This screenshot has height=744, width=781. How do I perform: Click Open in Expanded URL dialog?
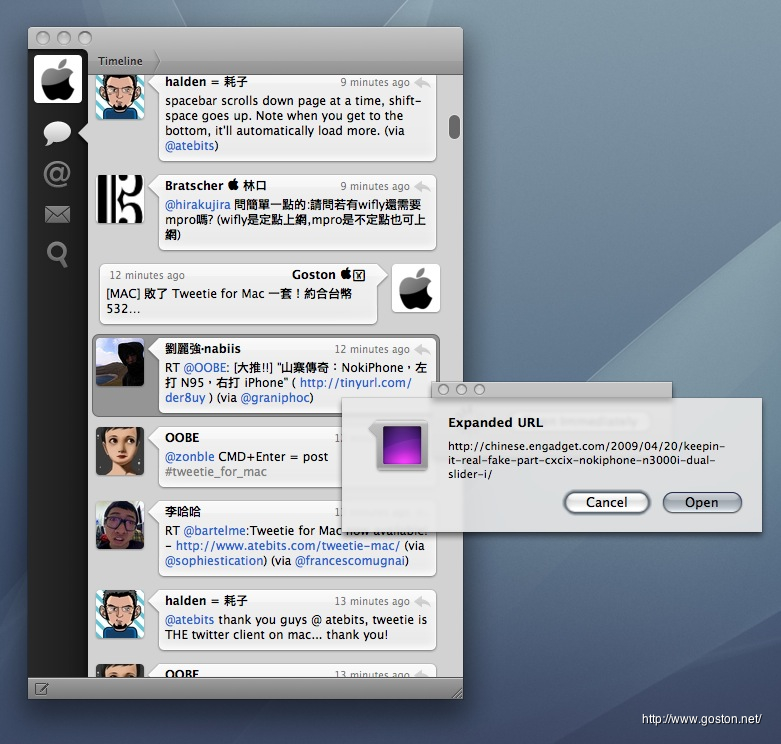pyautogui.click(x=702, y=502)
